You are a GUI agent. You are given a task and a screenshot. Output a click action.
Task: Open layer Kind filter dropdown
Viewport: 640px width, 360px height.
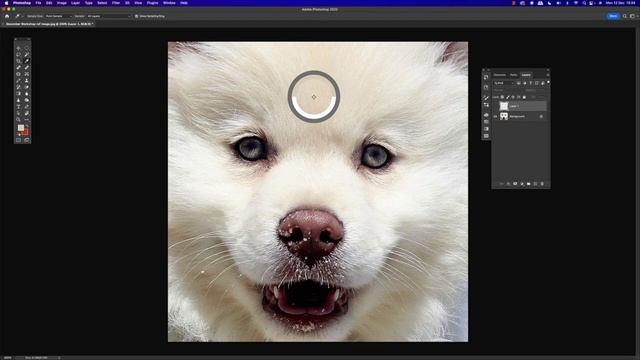[504, 83]
